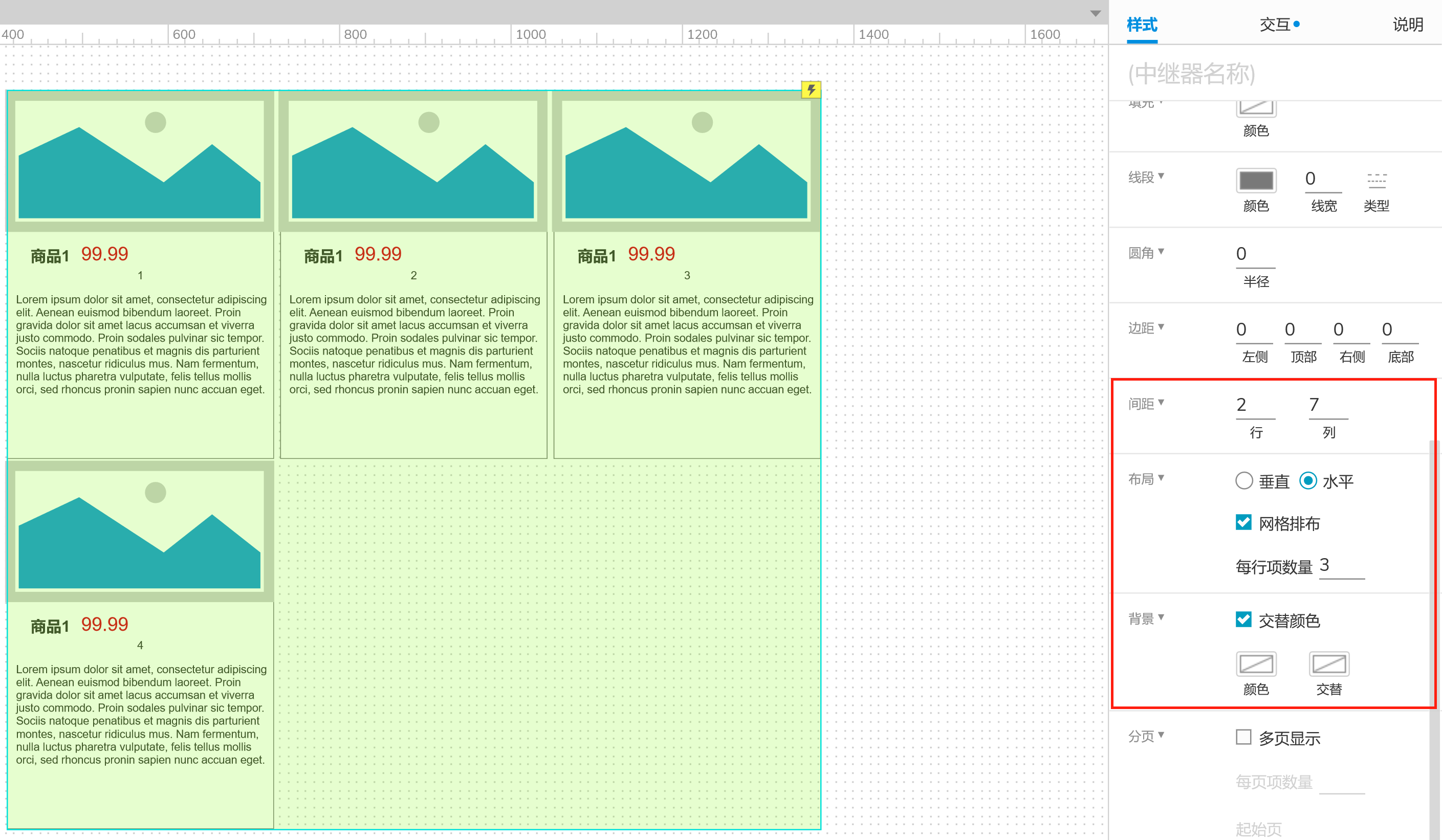The image size is (1442, 840).
Task: Open the background color picker icon
Action: tap(1256, 665)
